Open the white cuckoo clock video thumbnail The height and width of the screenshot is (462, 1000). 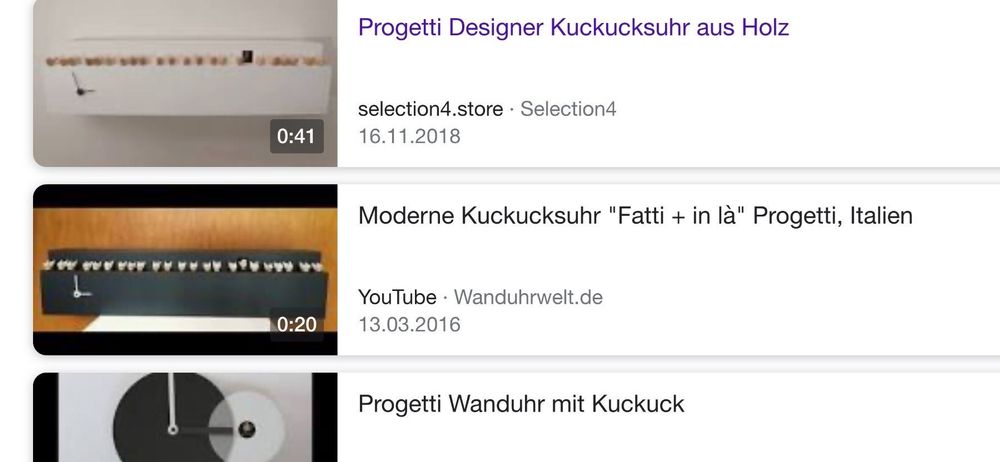[x=185, y=83]
